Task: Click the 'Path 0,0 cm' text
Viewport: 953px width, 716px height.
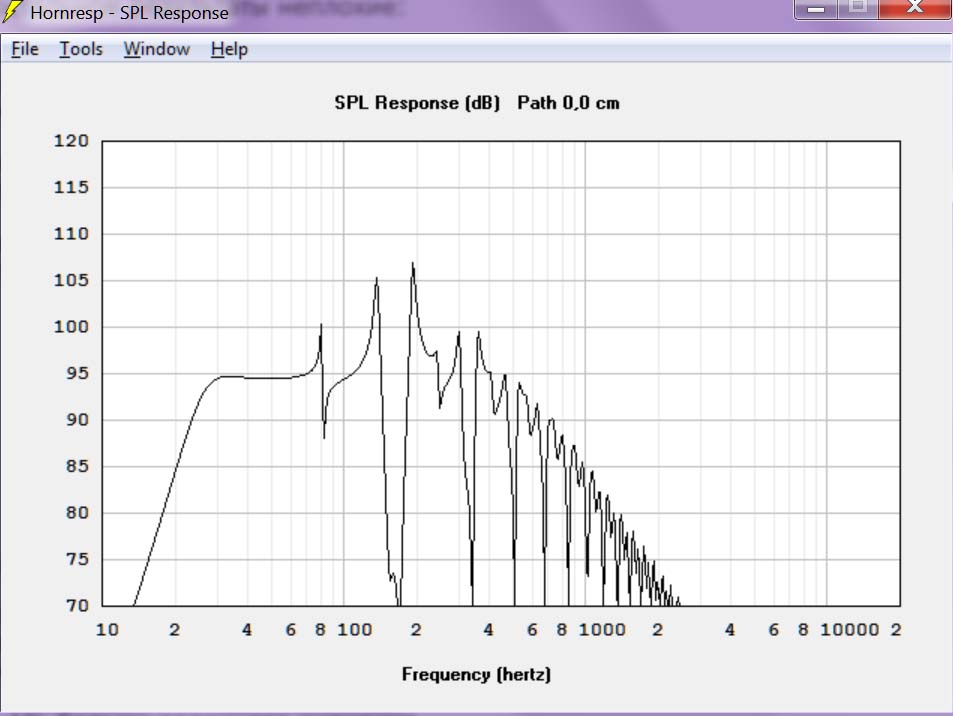Action: (x=568, y=103)
